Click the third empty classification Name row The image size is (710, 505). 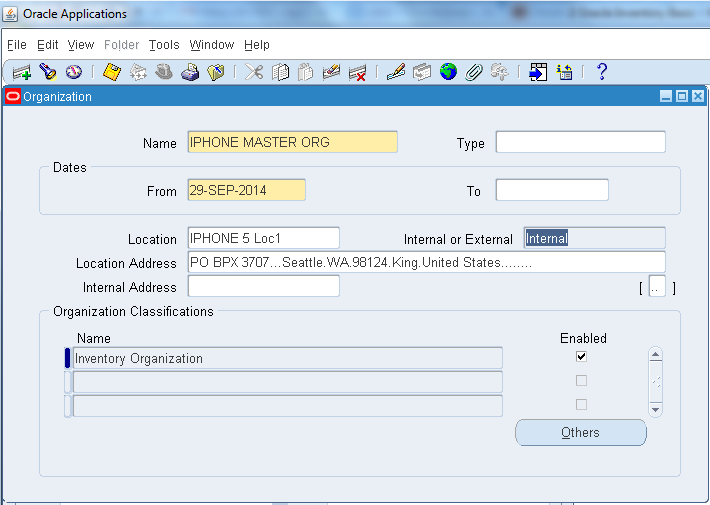pyautogui.click(x=288, y=406)
